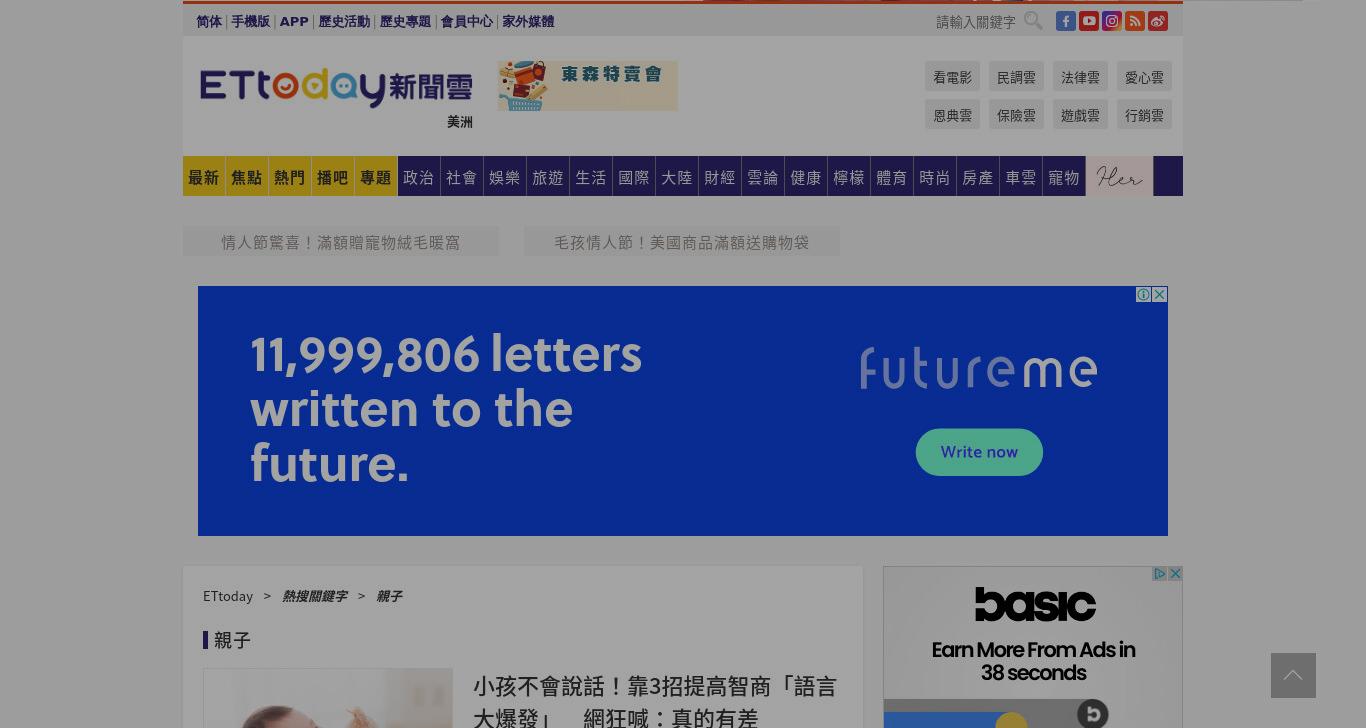Open the 小孩不會說話 article headline
1366x728 pixels.
point(655,702)
